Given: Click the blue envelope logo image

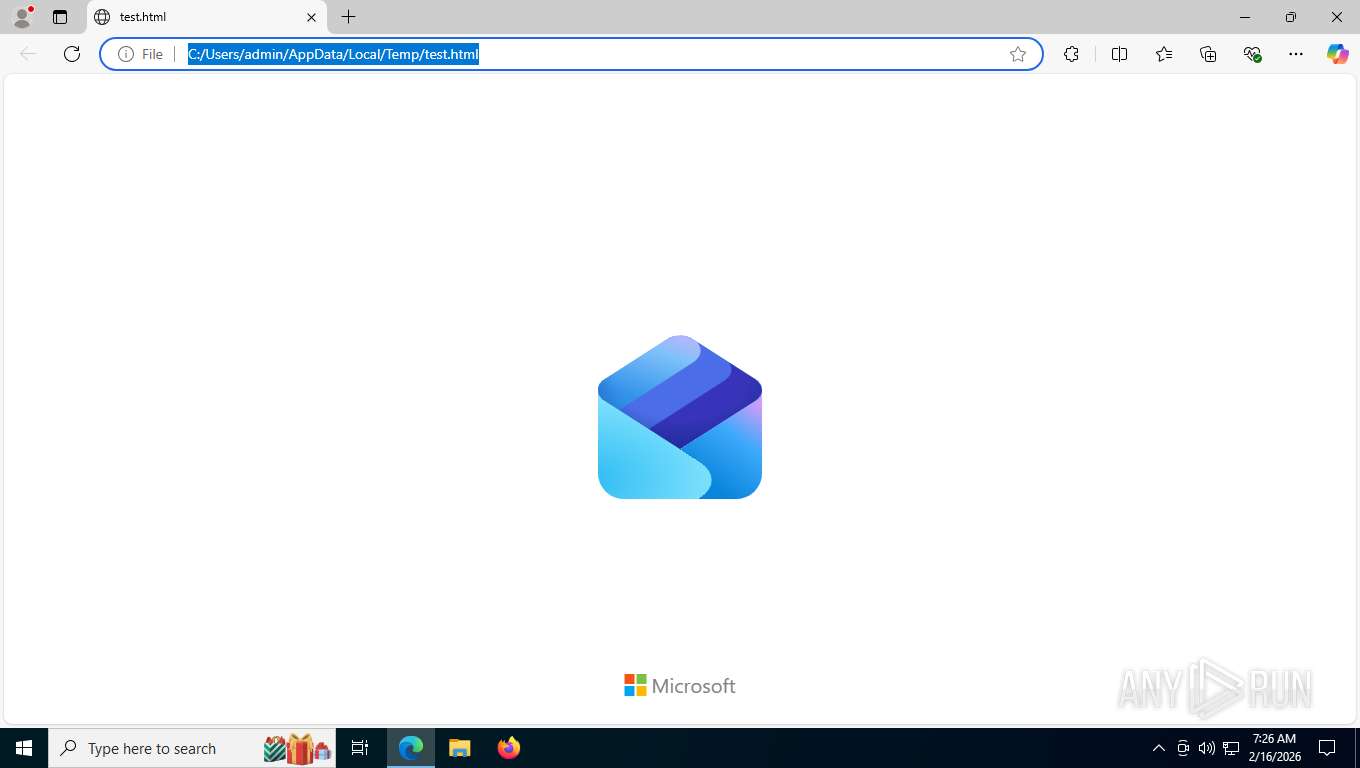Looking at the screenshot, I should pyautogui.click(x=680, y=417).
